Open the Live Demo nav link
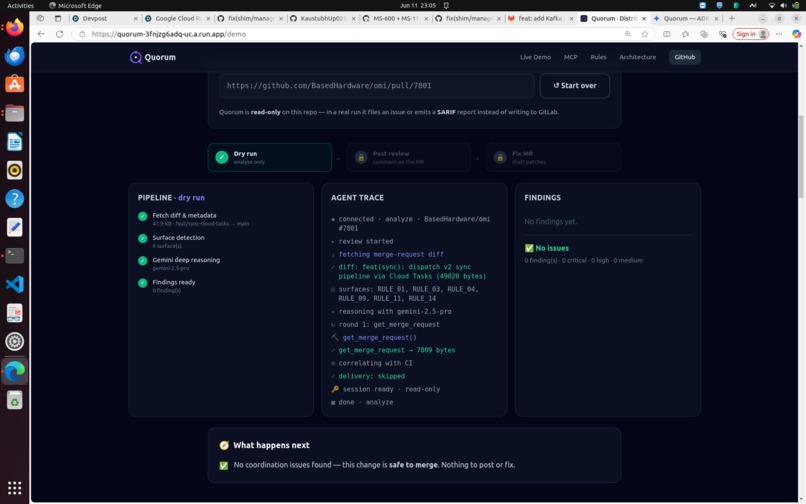 535,57
